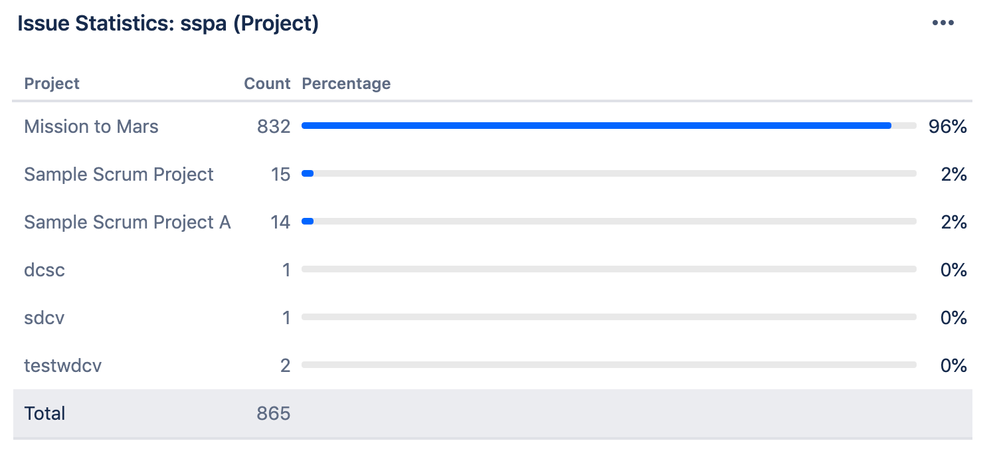Click the Project column header
Viewport: 999px width, 461px height.
pyautogui.click(x=52, y=83)
